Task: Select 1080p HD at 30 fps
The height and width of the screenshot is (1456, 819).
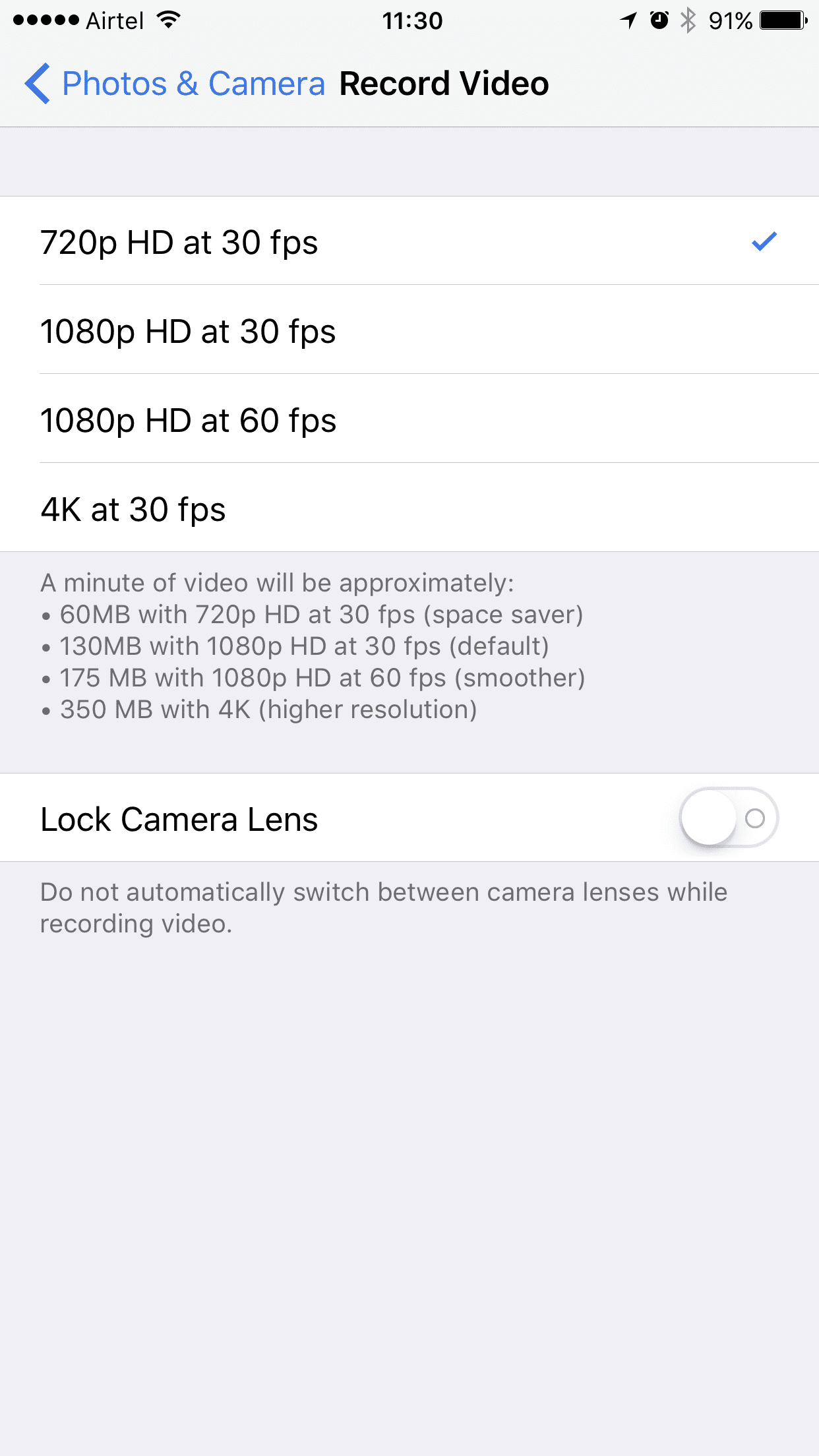Action: pos(409,330)
